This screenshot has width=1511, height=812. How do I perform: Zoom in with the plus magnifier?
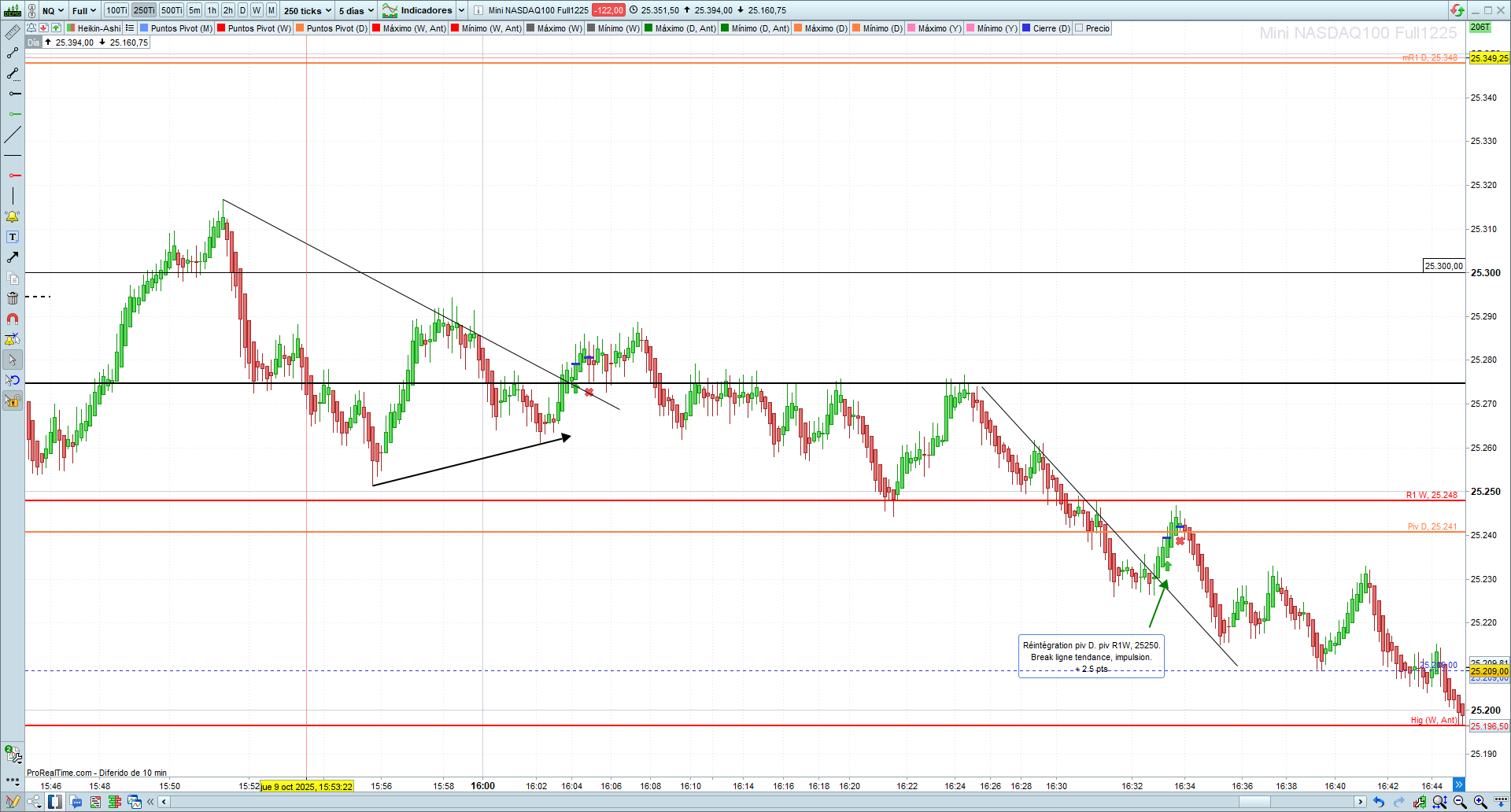tap(1480, 802)
